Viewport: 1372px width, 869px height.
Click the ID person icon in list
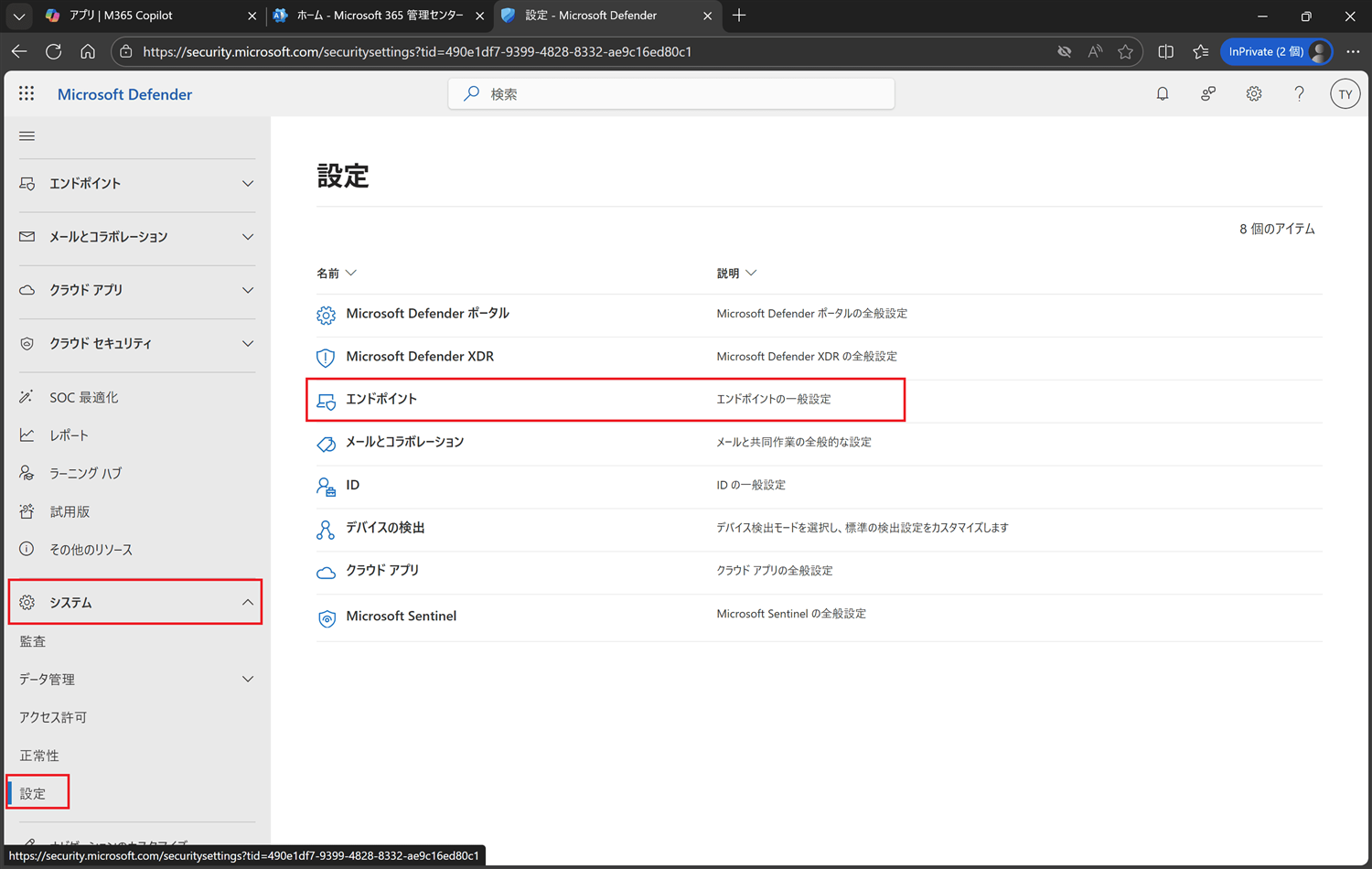coord(326,487)
